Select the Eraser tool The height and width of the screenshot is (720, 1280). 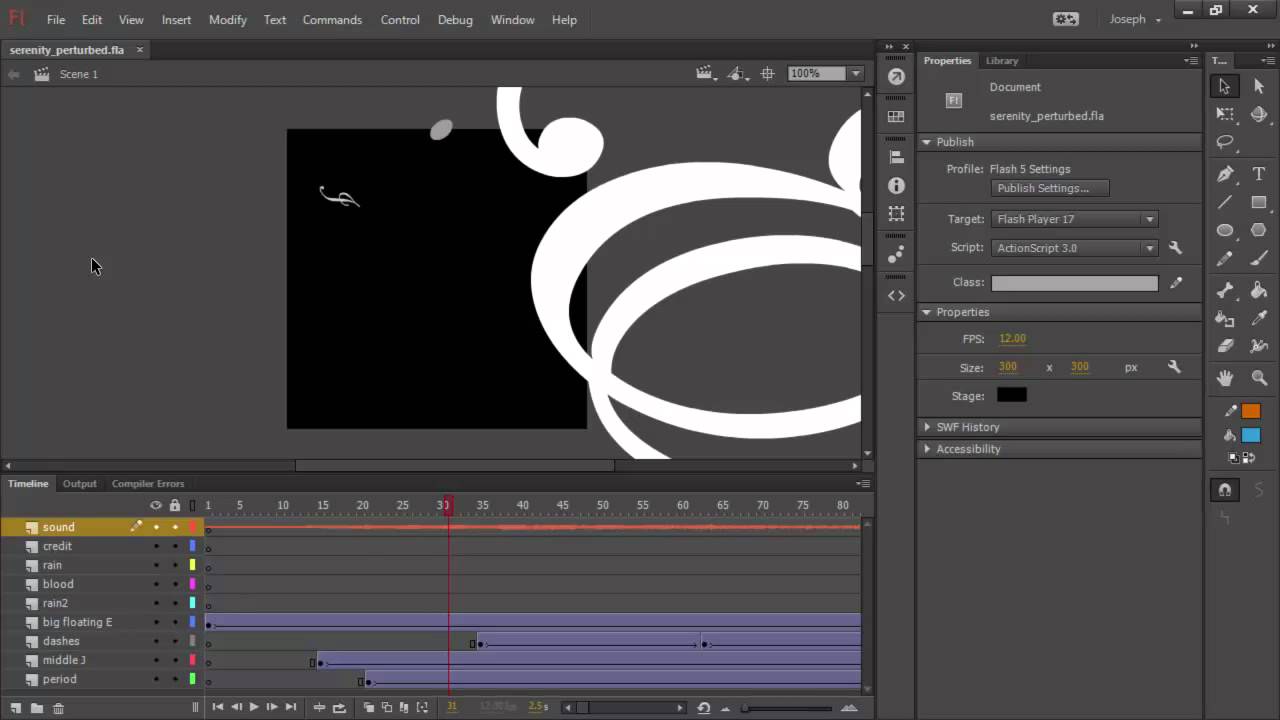coord(1225,346)
